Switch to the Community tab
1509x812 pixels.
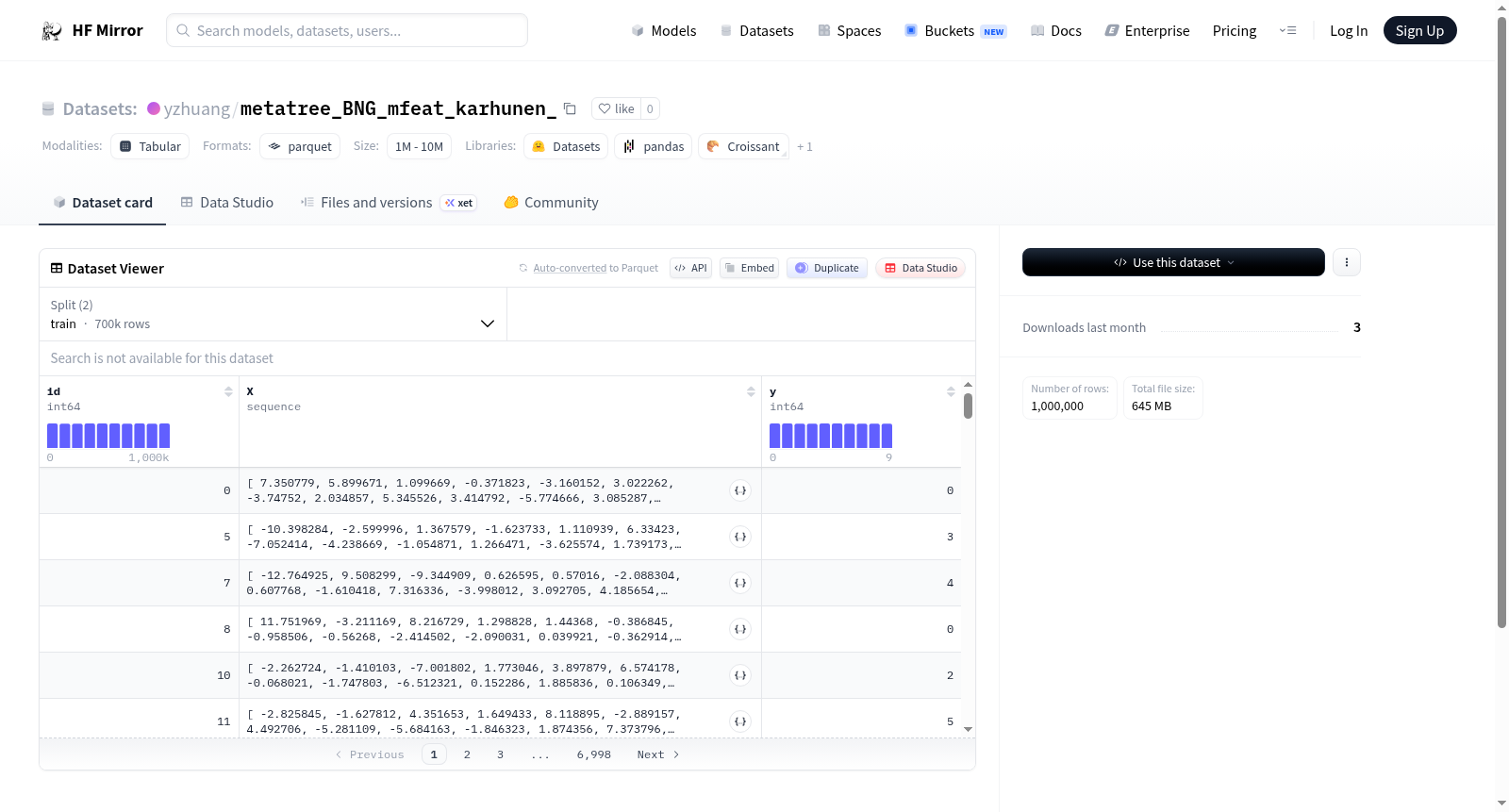pyautogui.click(x=551, y=202)
